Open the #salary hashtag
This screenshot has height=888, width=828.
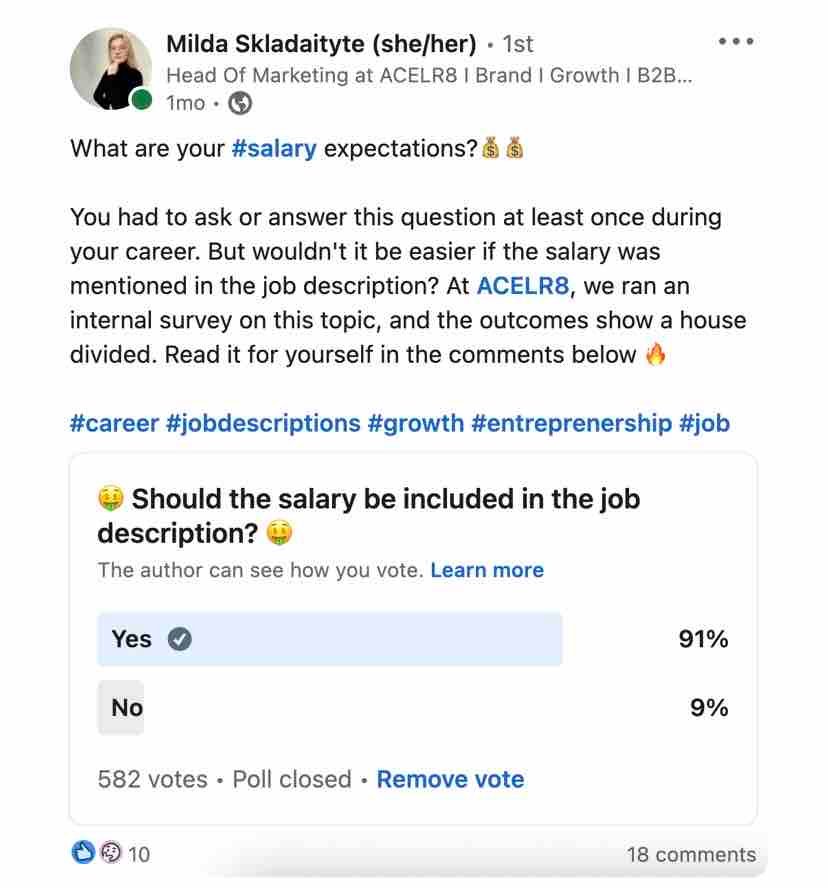pyautogui.click(x=273, y=149)
